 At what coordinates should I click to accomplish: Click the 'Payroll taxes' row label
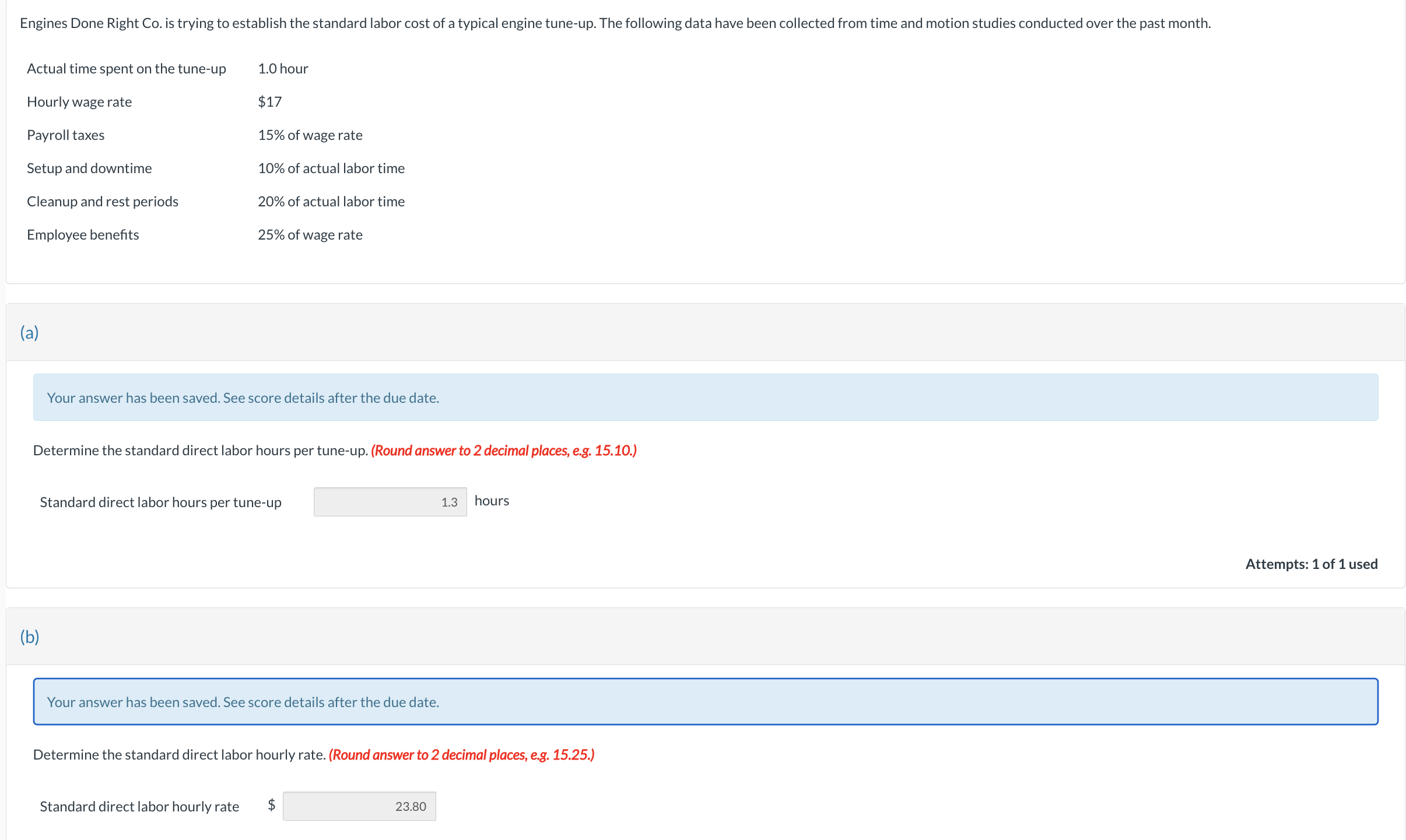[65, 135]
